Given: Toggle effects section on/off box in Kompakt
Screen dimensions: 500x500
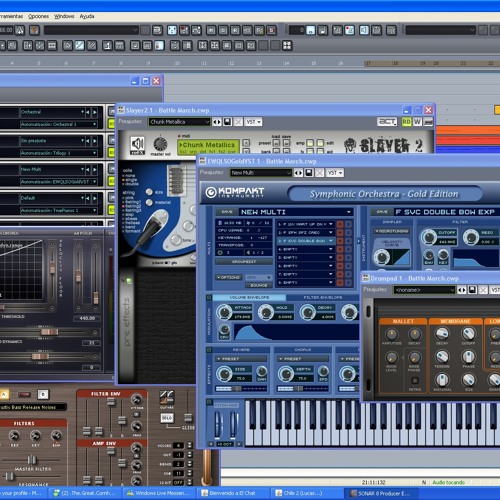Looking at the screenshot, I should (209, 350).
